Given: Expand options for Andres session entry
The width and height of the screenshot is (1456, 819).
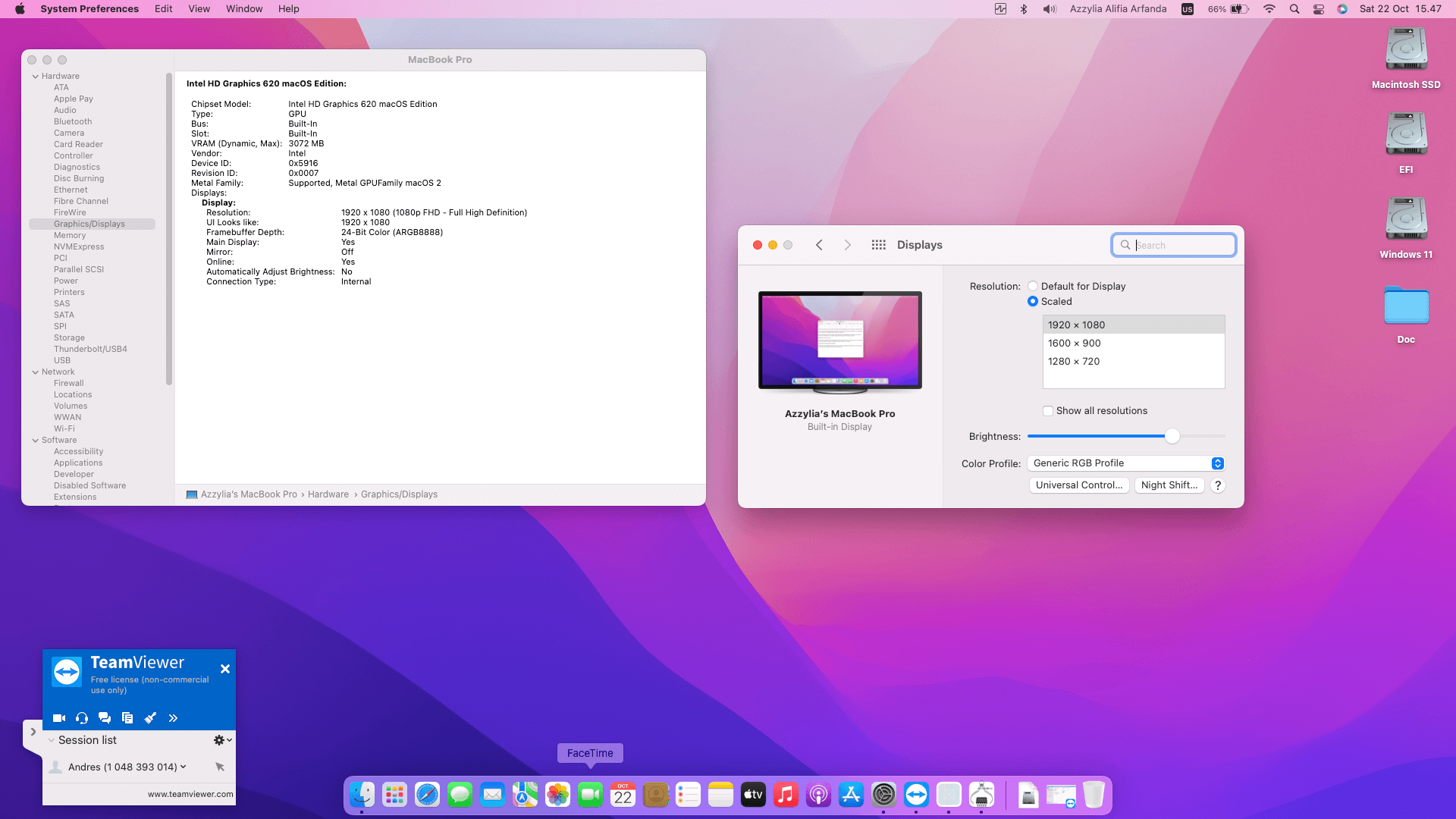Looking at the screenshot, I should [183, 767].
